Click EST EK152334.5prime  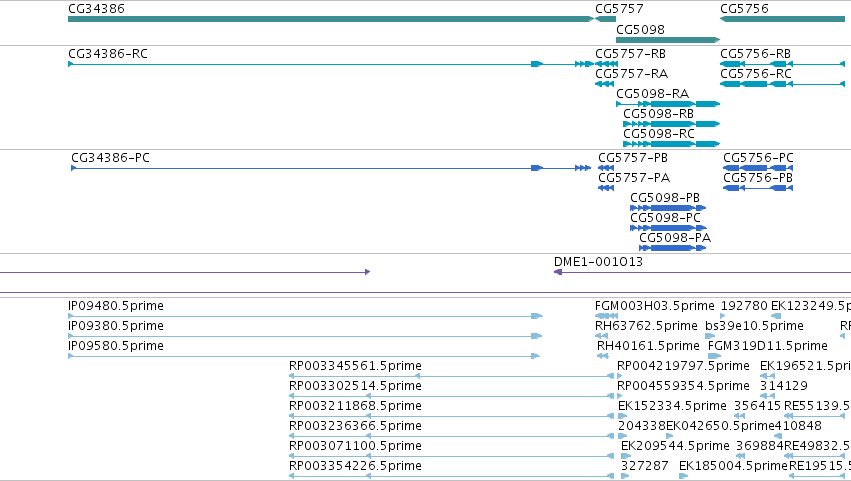(672, 407)
